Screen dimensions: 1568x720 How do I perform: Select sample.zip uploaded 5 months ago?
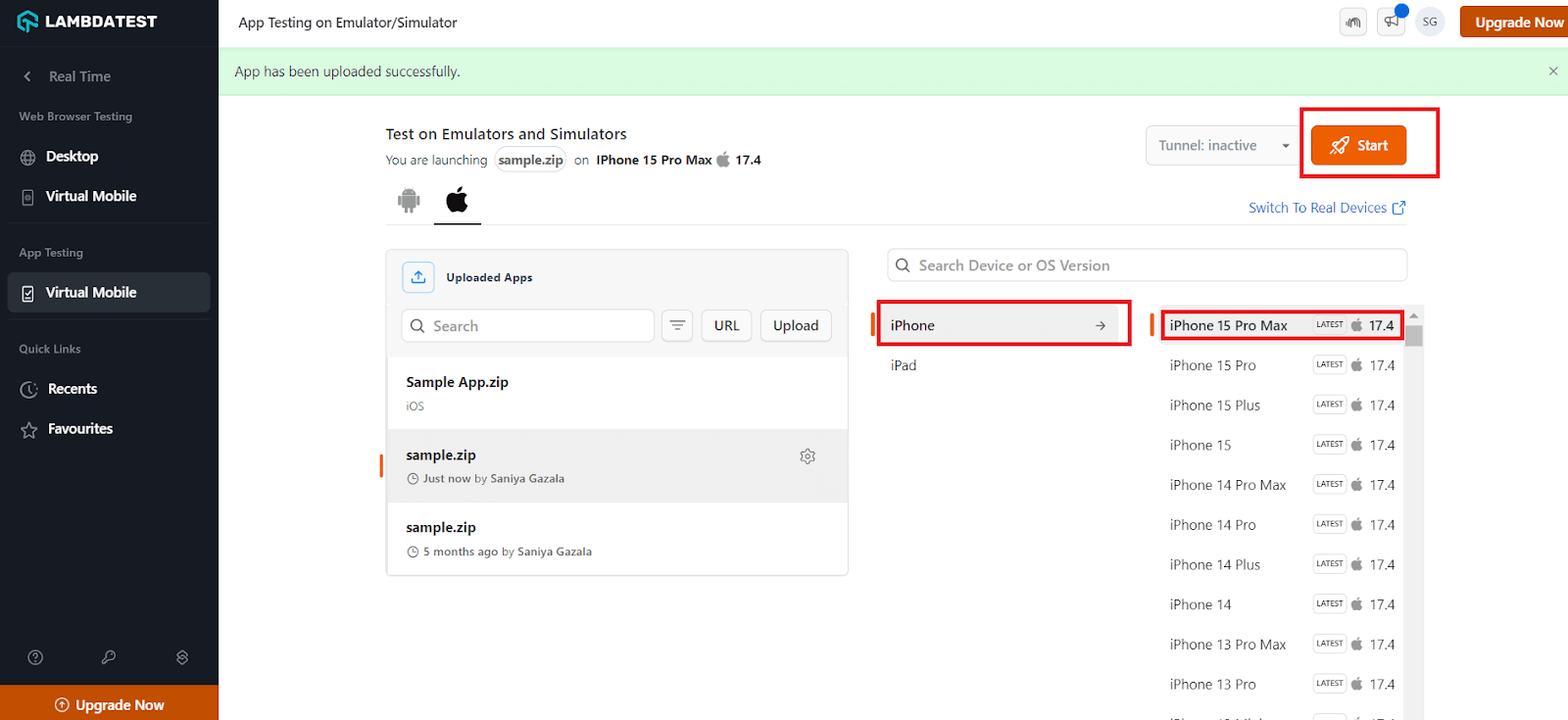617,539
